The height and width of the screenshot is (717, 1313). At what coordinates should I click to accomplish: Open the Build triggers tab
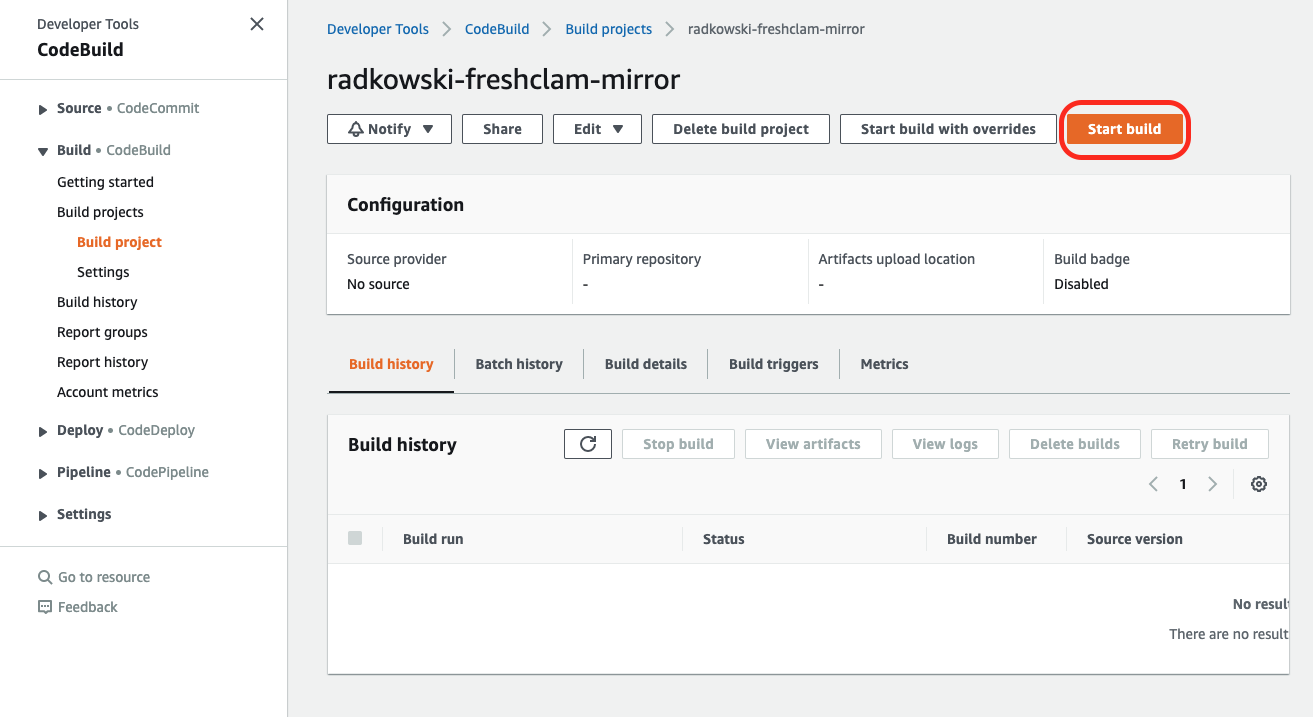(x=774, y=364)
